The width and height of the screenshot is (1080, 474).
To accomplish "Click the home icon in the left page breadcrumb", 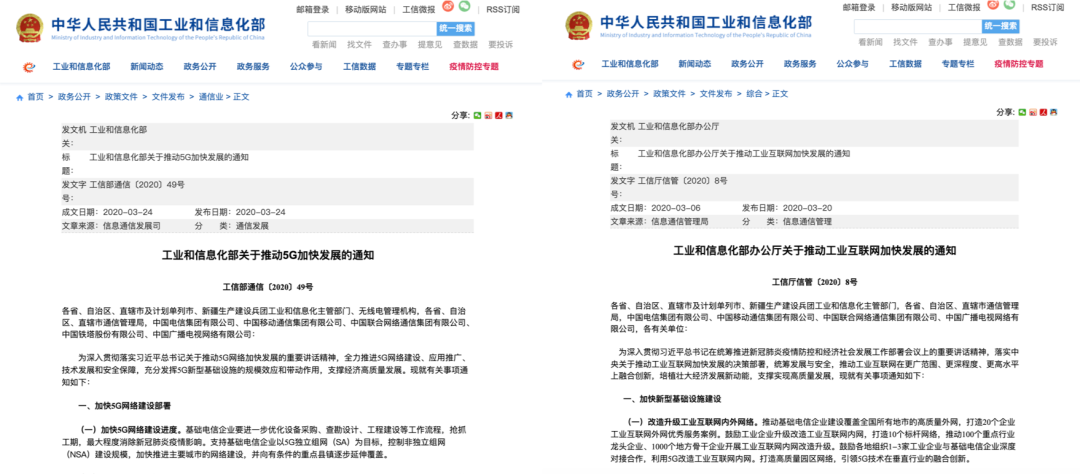I will (x=20, y=97).
